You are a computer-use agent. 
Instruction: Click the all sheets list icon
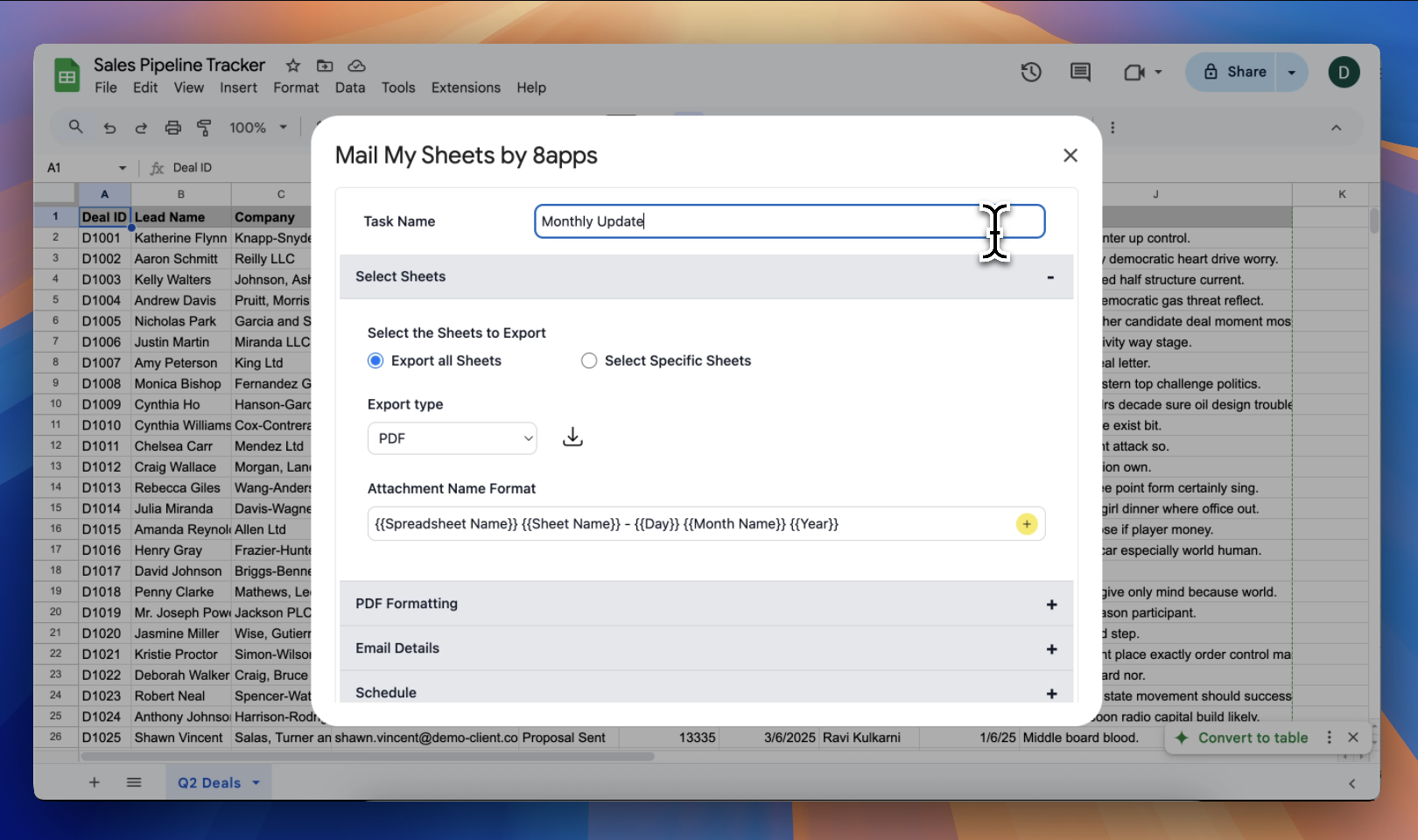134,782
